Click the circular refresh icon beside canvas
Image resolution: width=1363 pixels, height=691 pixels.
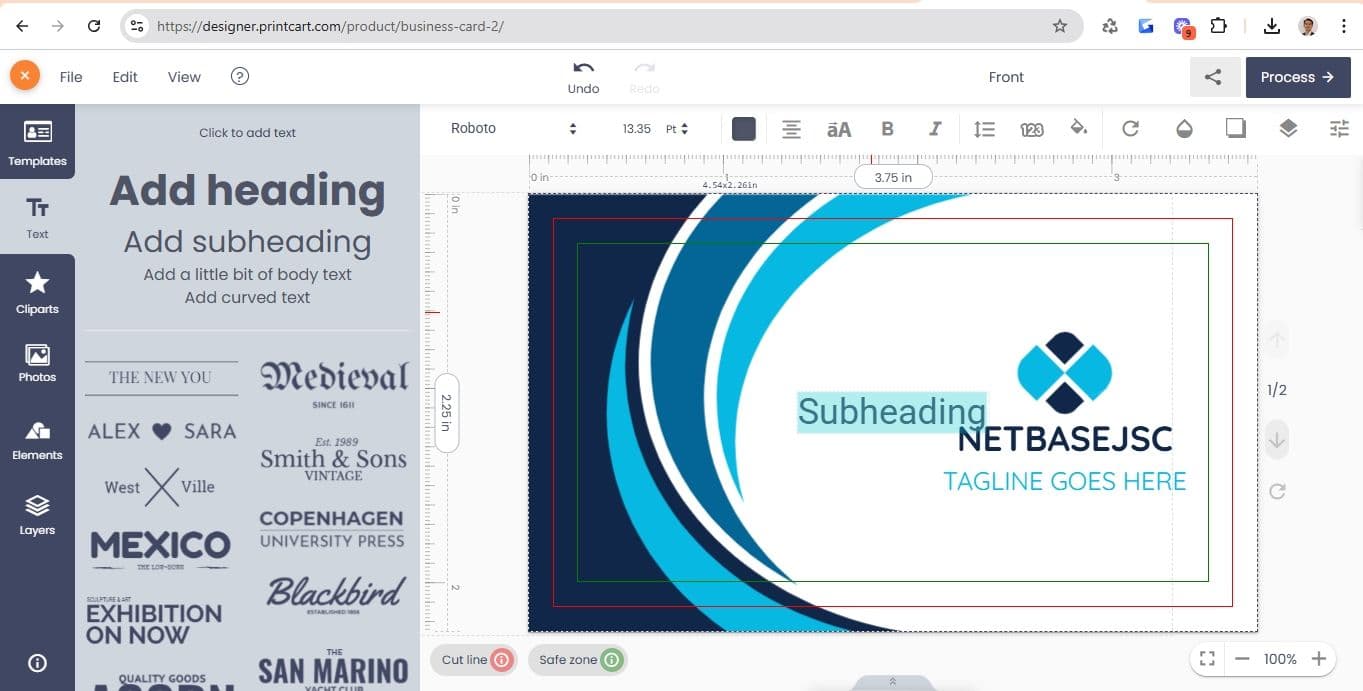[1277, 491]
